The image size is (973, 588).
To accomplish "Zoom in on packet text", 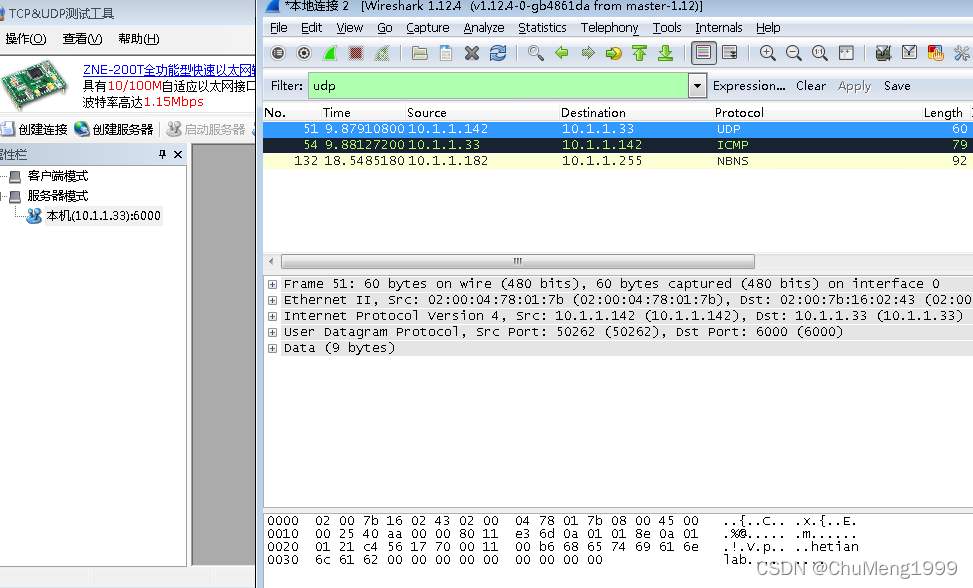I will click(768, 53).
